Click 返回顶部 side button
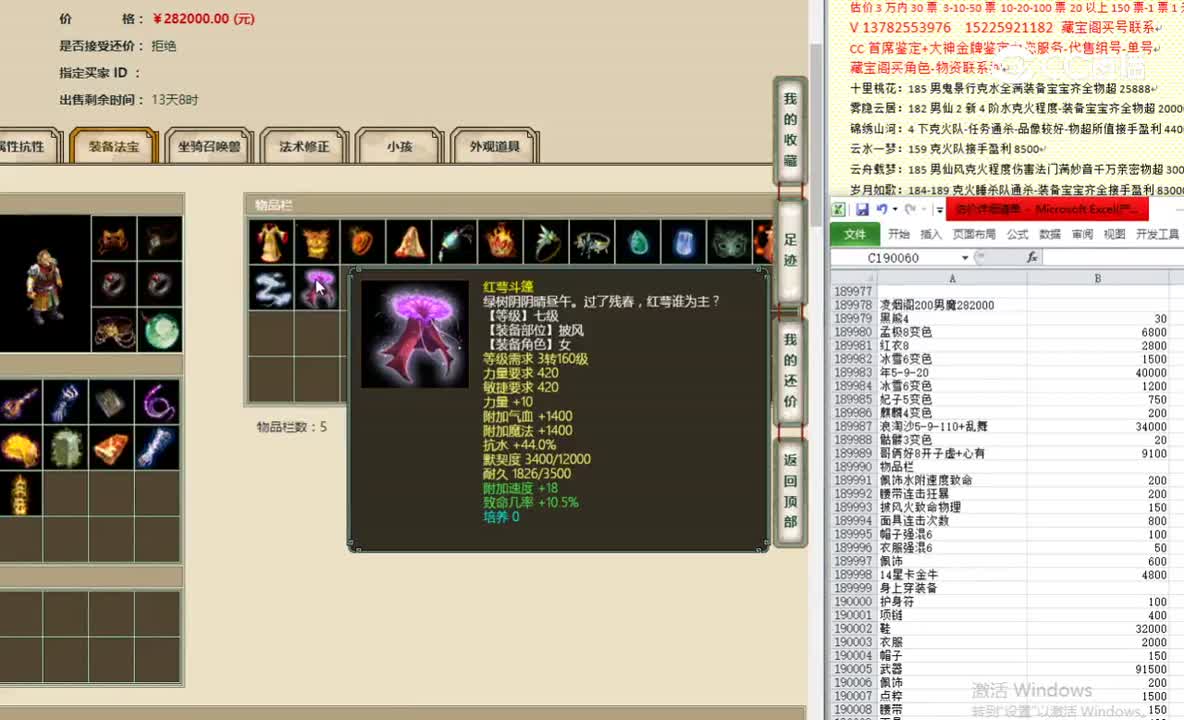 pyautogui.click(x=791, y=491)
